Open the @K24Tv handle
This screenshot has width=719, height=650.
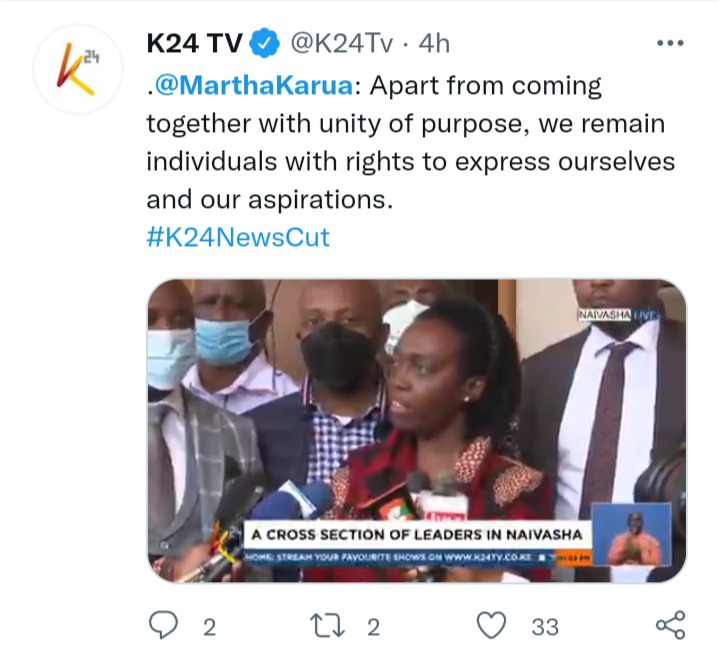tap(342, 44)
